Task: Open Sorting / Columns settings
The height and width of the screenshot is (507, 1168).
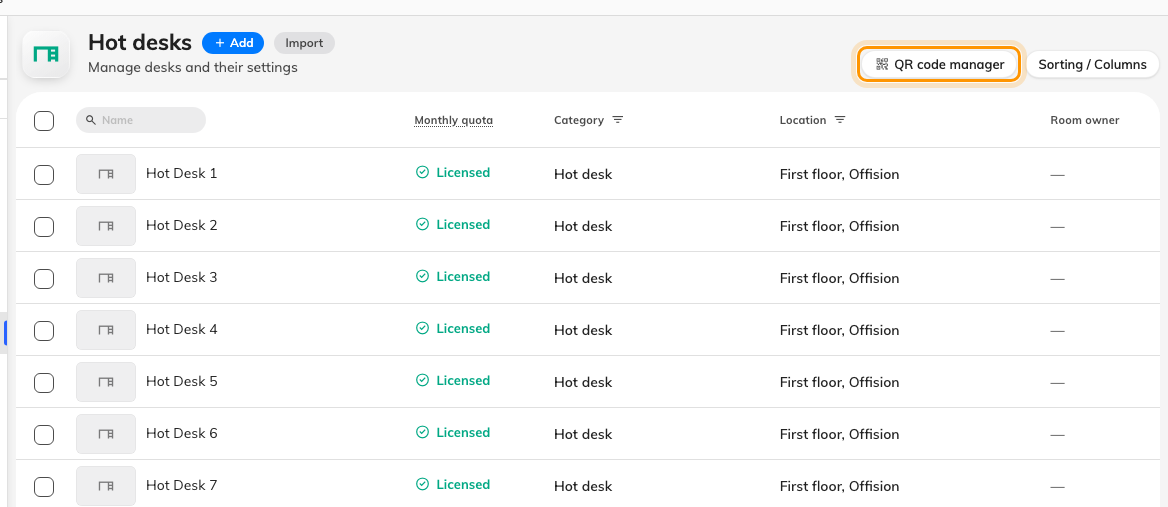Action: coord(1092,65)
